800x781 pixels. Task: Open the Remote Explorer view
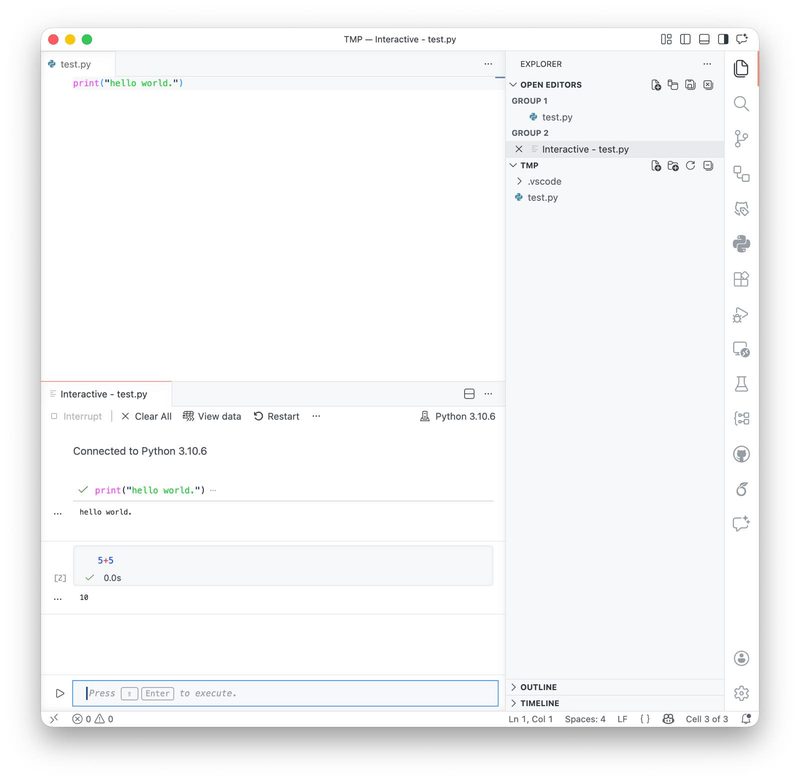pyautogui.click(x=741, y=349)
